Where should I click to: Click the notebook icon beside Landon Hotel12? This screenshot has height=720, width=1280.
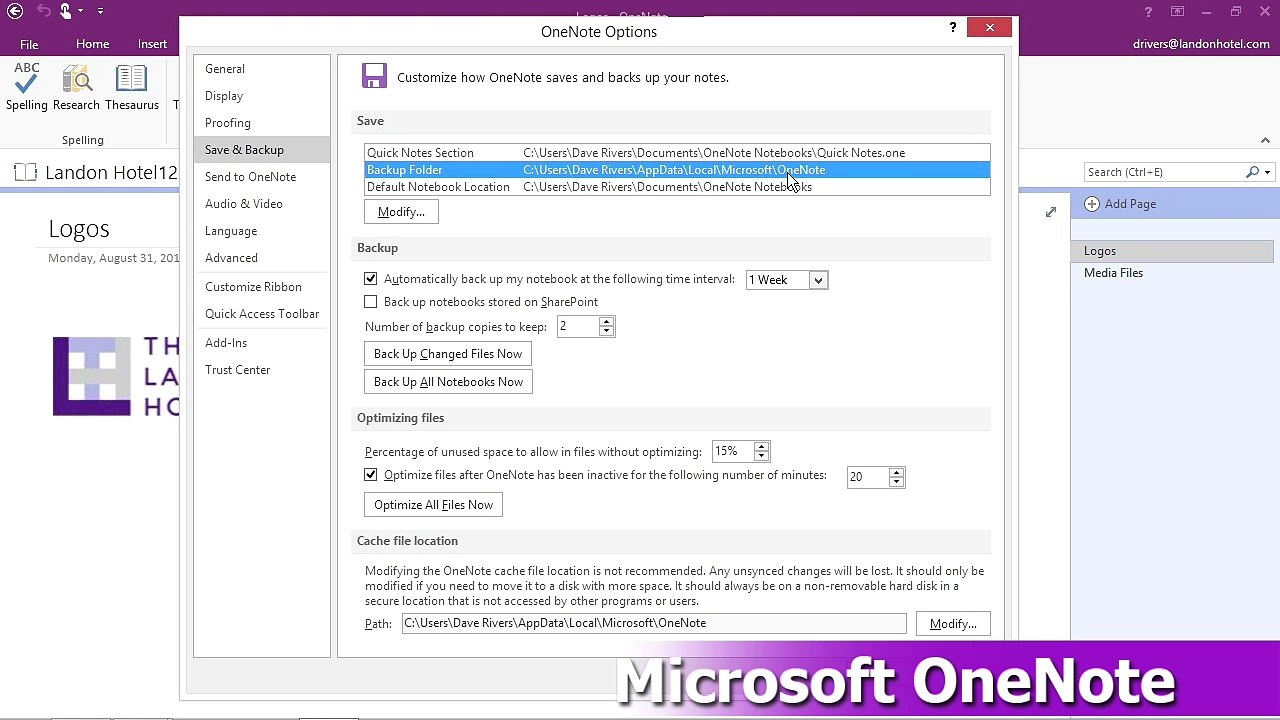[26, 172]
